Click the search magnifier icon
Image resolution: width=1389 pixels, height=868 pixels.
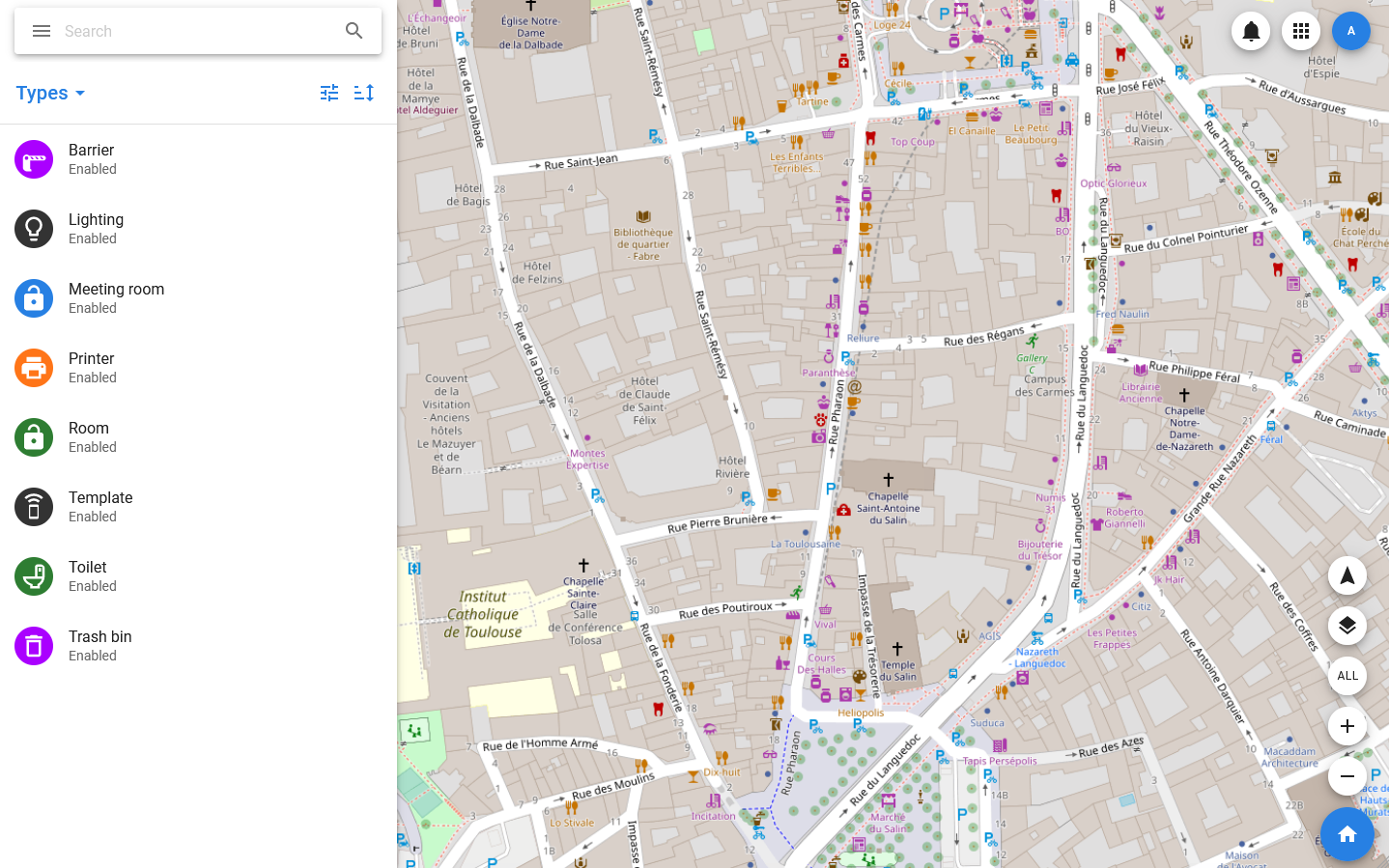(354, 31)
